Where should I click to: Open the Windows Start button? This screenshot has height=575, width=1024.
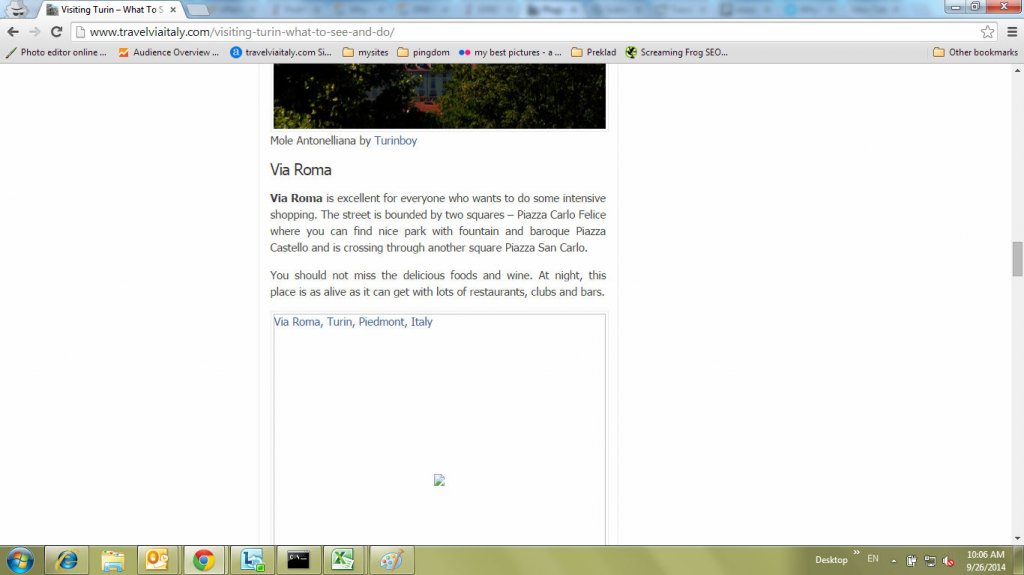tap(20, 561)
